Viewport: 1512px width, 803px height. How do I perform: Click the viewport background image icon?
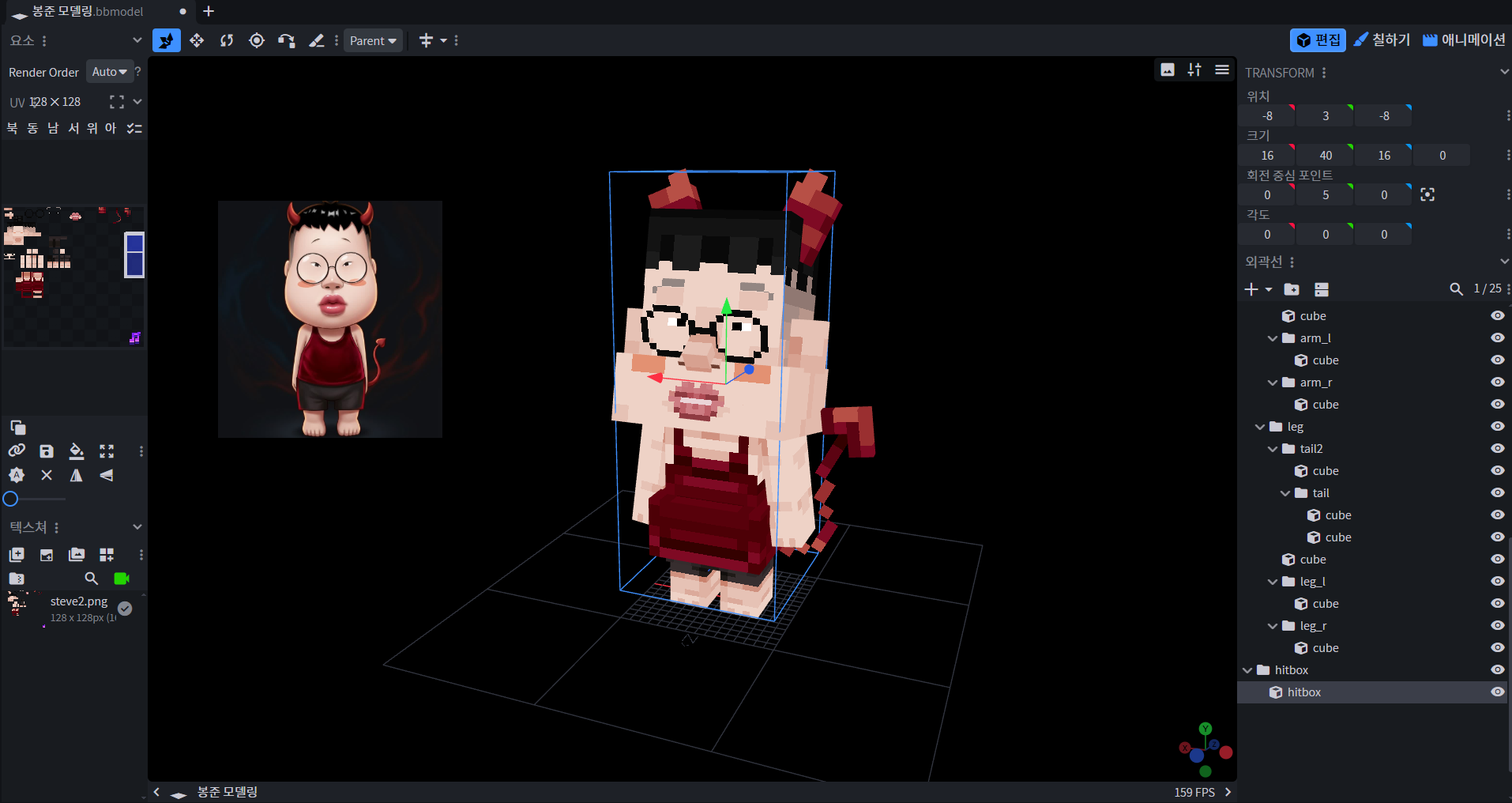[1168, 70]
